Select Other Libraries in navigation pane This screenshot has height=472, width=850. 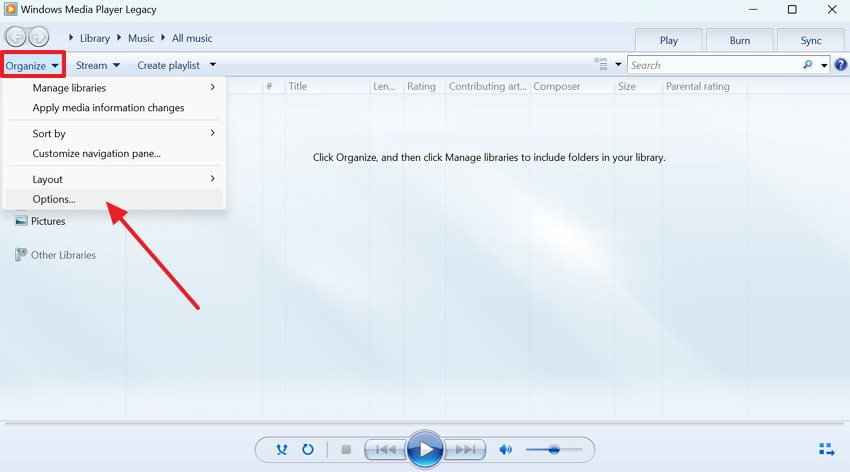click(63, 255)
